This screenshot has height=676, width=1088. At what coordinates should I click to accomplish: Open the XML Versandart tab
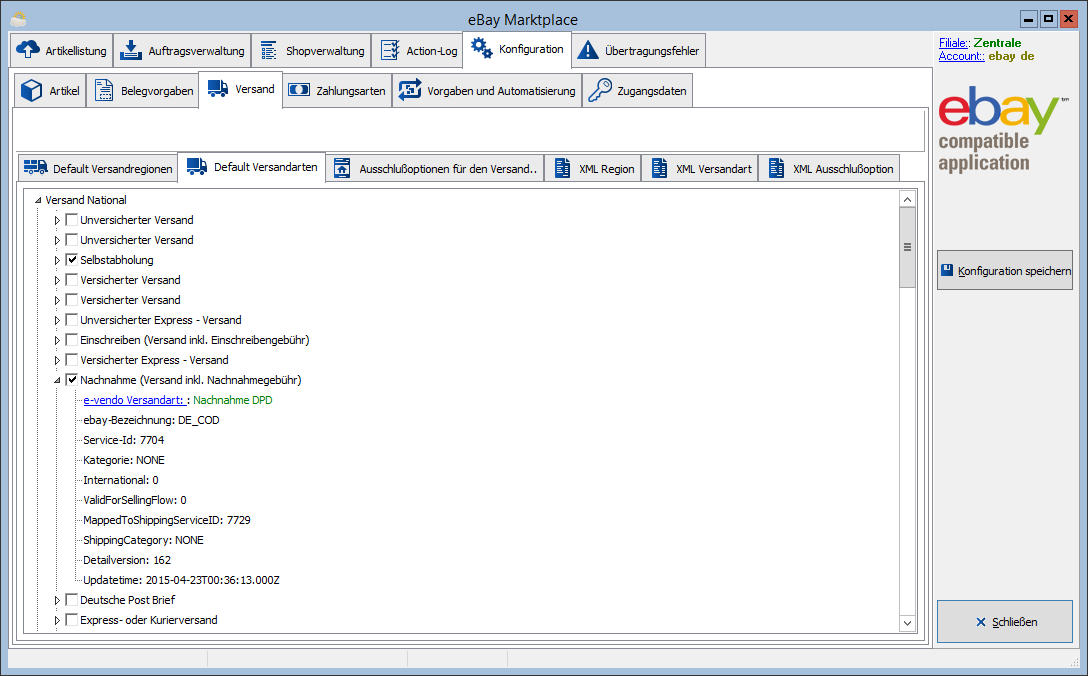click(700, 169)
